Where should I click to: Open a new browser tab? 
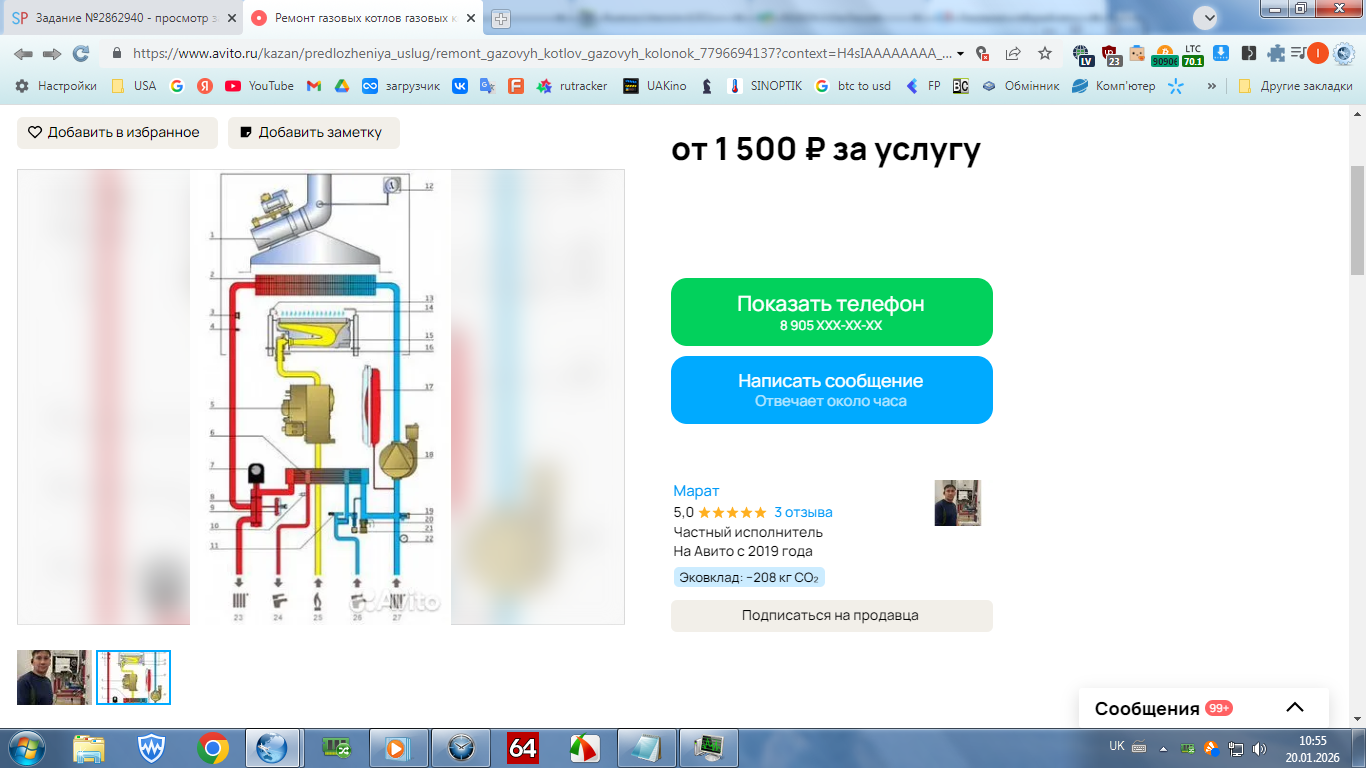coord(501,18)
